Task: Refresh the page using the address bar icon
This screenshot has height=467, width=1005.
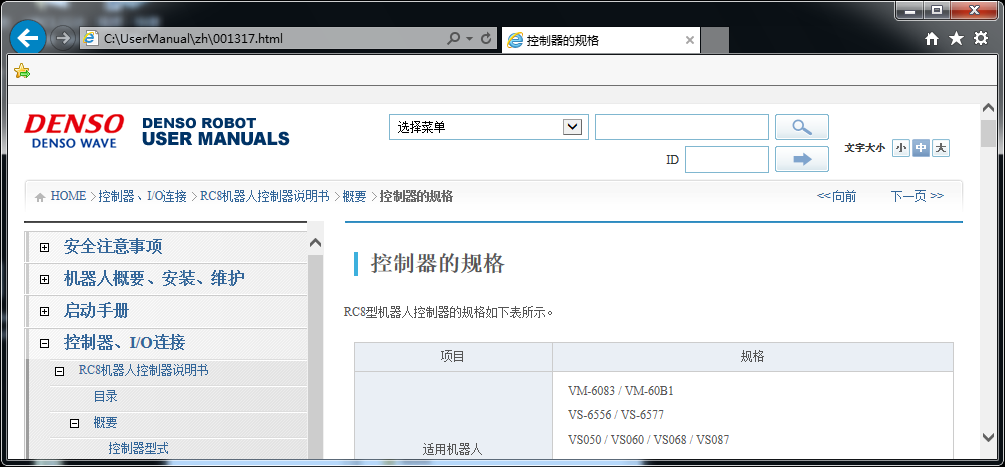Action: pyautogui.click(x=486, y=39)
